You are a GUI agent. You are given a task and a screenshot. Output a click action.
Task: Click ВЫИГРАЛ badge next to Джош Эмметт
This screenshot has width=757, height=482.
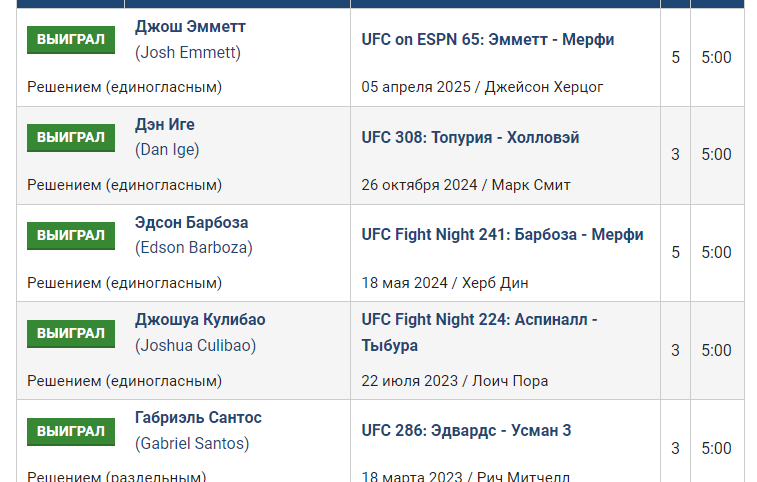pos(70,40)
